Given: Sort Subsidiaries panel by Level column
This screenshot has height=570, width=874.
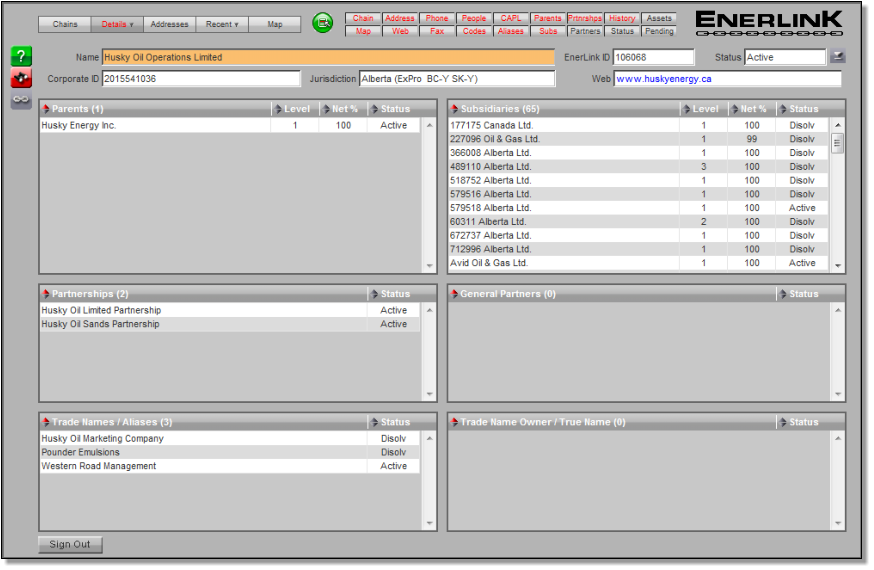Looking at the screenshot, I should point(703,109).
